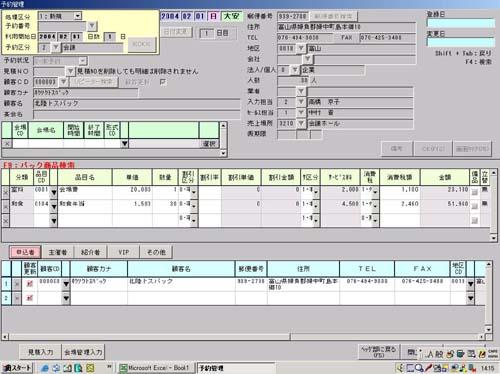This screenshot has height=374, width=500.
Task: Click the X delete icon in the venue grid
Action: point(7,144)
